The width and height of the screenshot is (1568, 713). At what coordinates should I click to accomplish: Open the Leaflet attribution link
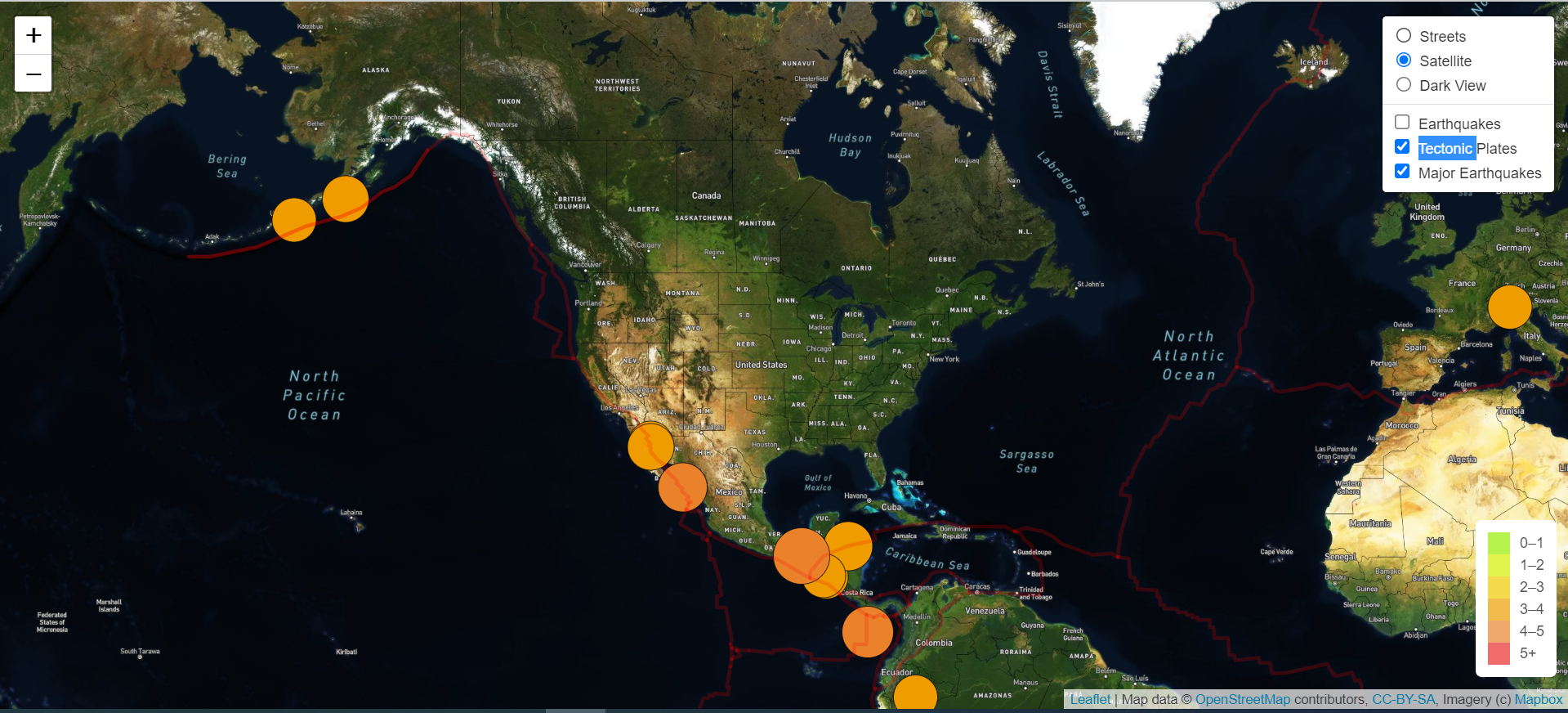[x=1091, y=699]
